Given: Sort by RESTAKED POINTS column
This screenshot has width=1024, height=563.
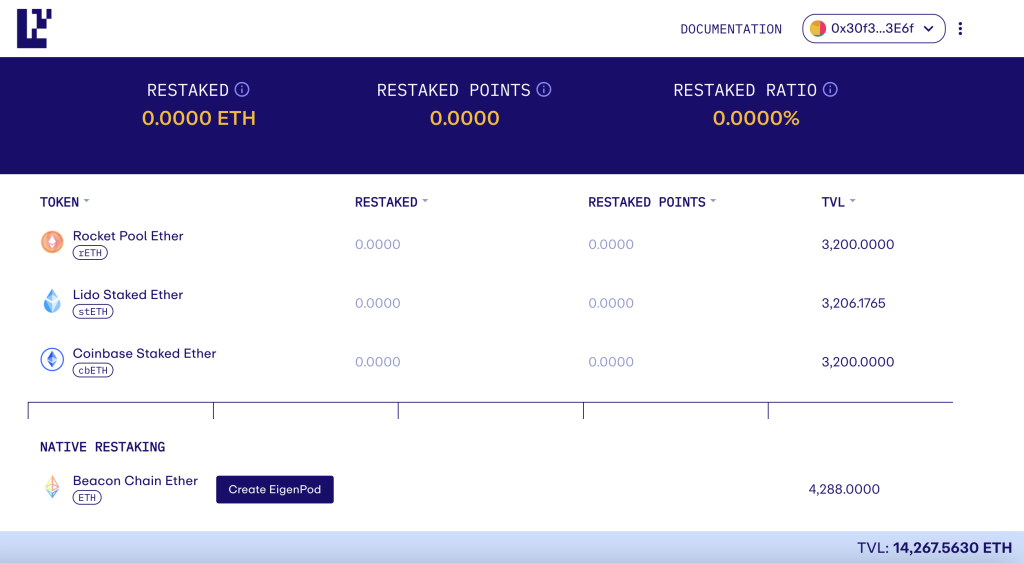Looking at the screenshot, I should [x=652, y=202].
